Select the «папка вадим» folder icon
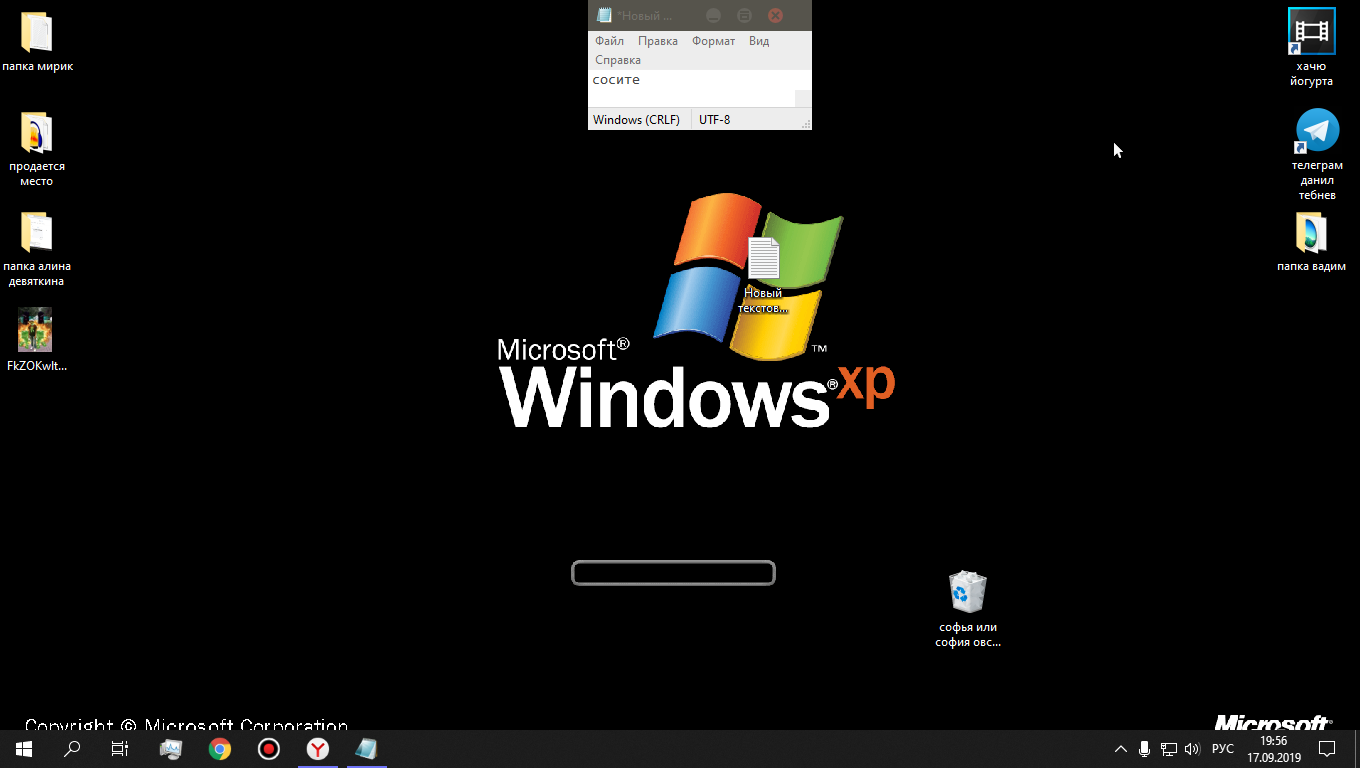 click(1311, 233)
